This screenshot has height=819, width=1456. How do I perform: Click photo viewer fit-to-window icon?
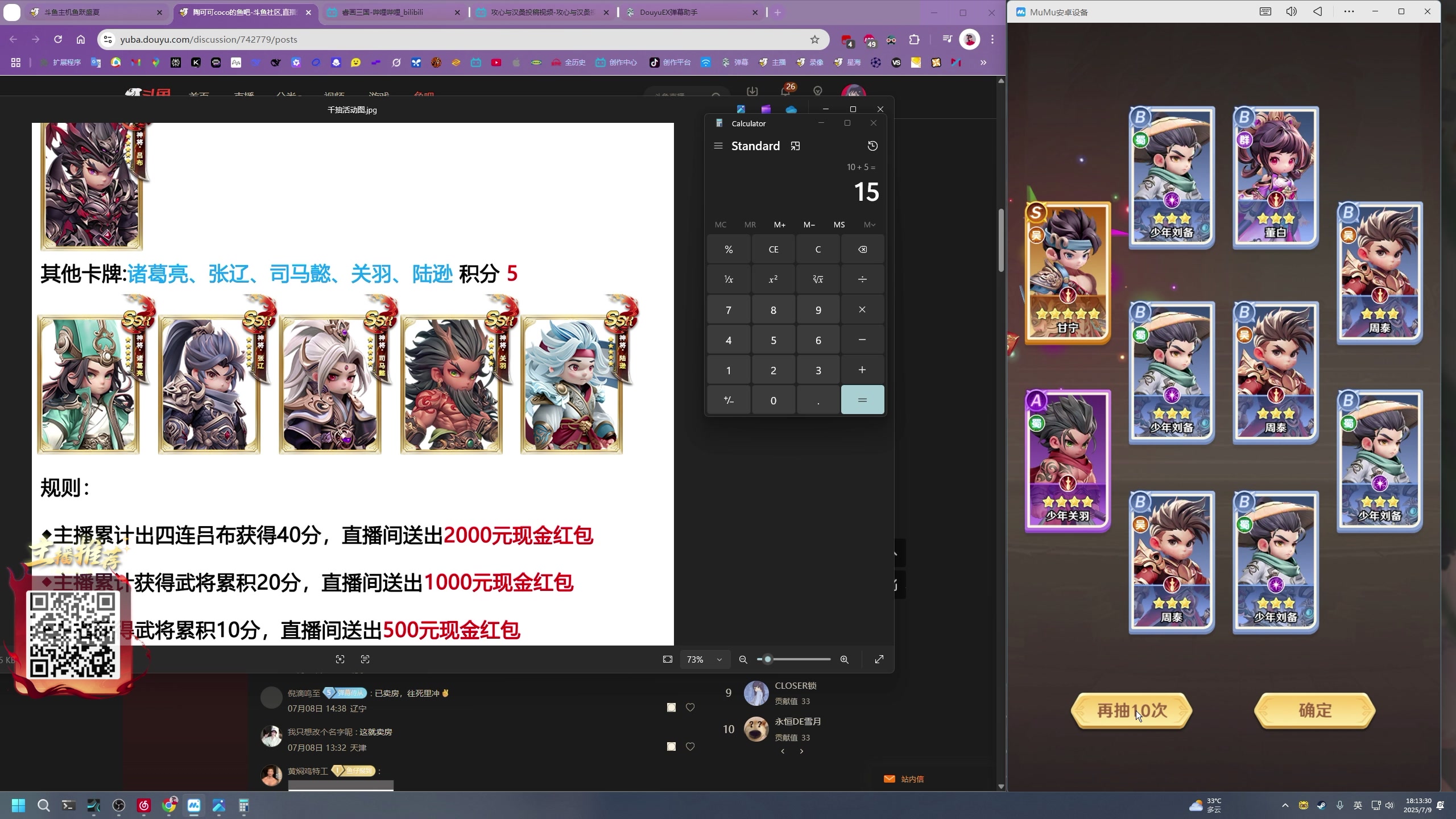(x=668, y=659)
